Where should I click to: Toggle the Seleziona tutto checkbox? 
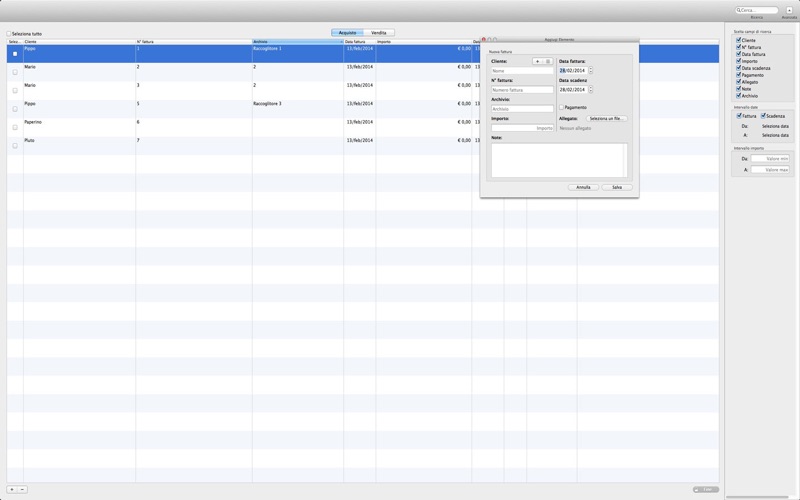(x=9, y=34)
